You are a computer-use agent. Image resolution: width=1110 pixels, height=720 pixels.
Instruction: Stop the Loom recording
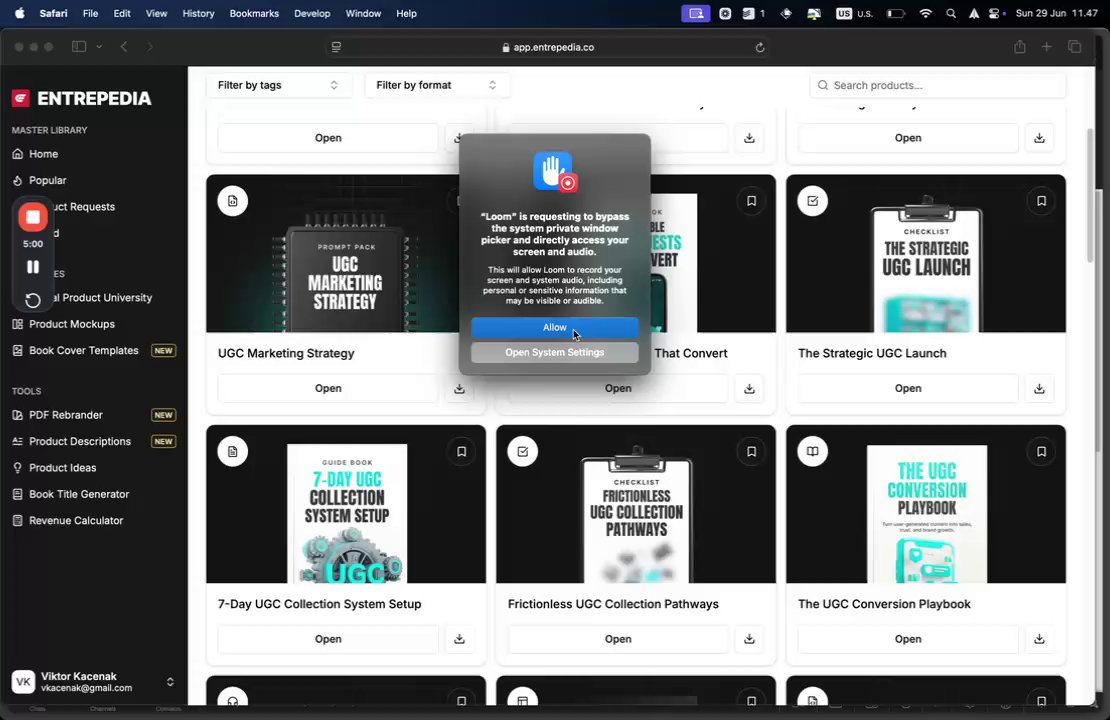[x=33, y=217]
